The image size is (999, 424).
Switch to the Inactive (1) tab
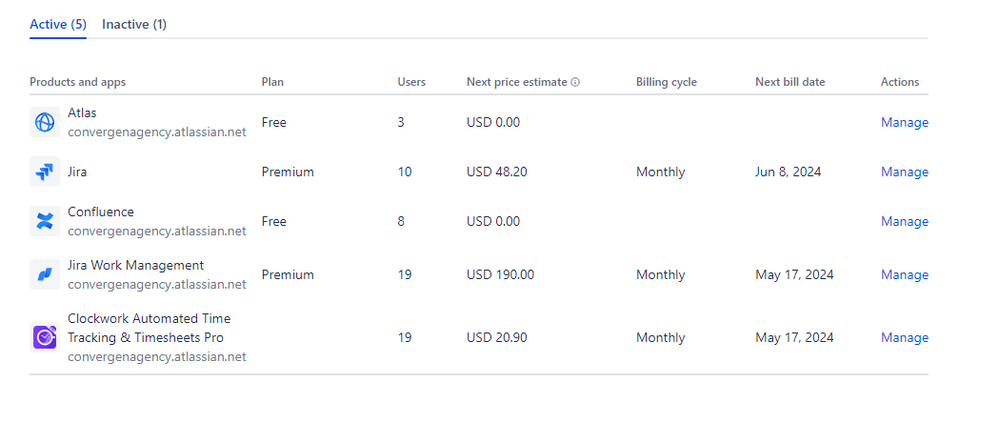coord(134,24)
